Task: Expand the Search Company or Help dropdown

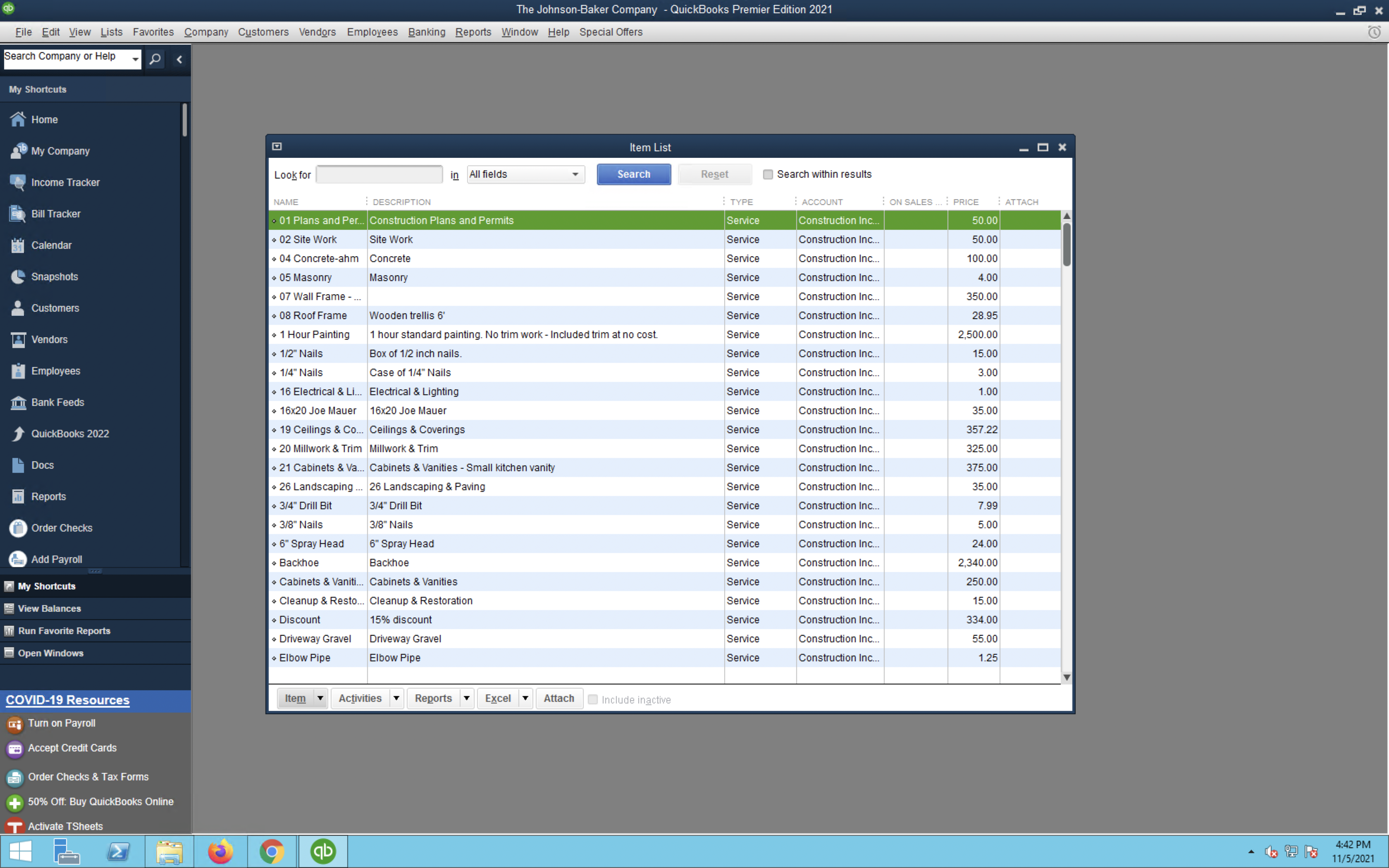Action: pyautogui.click(x=136, y=59)
